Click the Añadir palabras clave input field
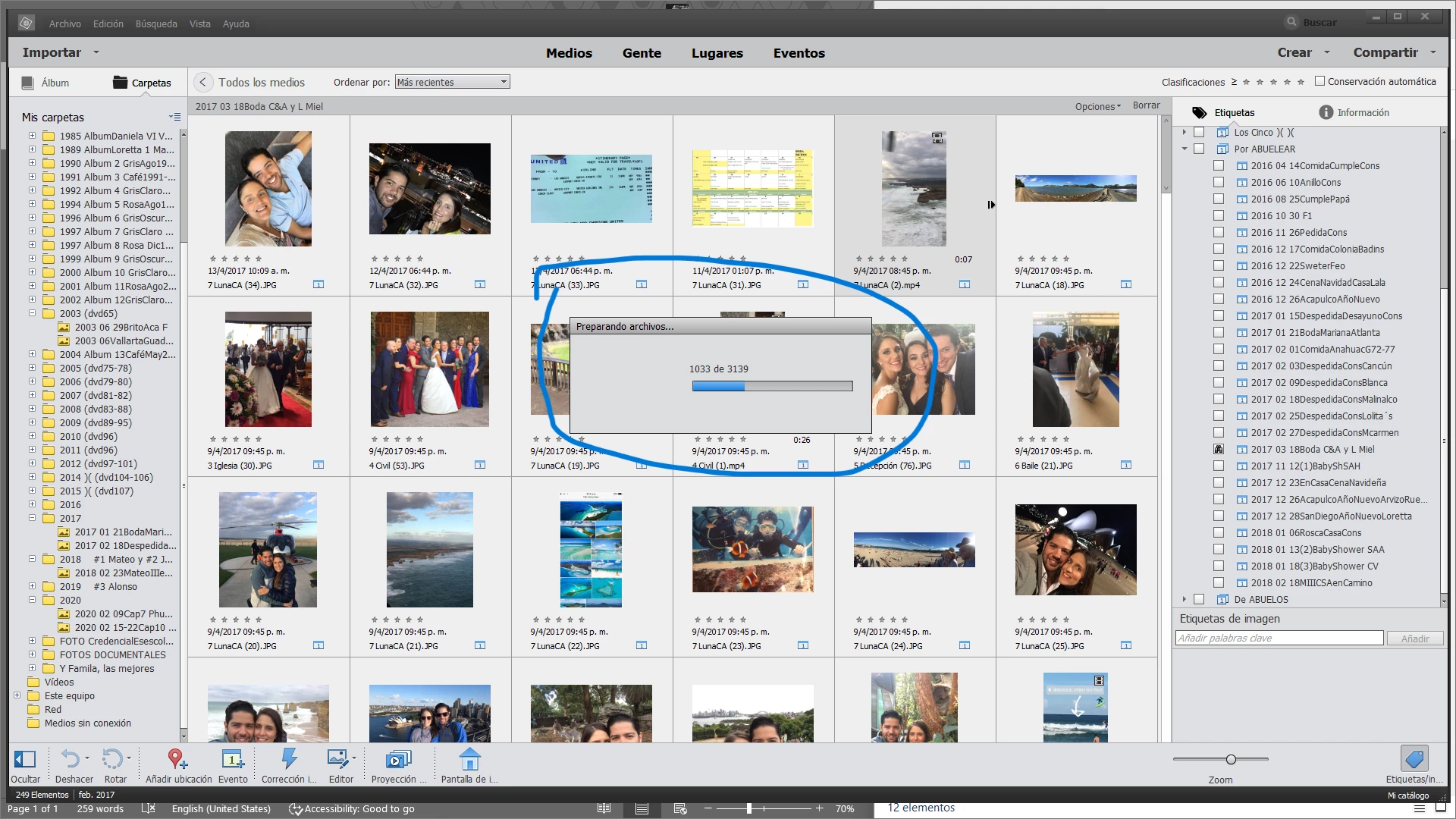Viewport: 1456px width, 819px height. 1279,638
